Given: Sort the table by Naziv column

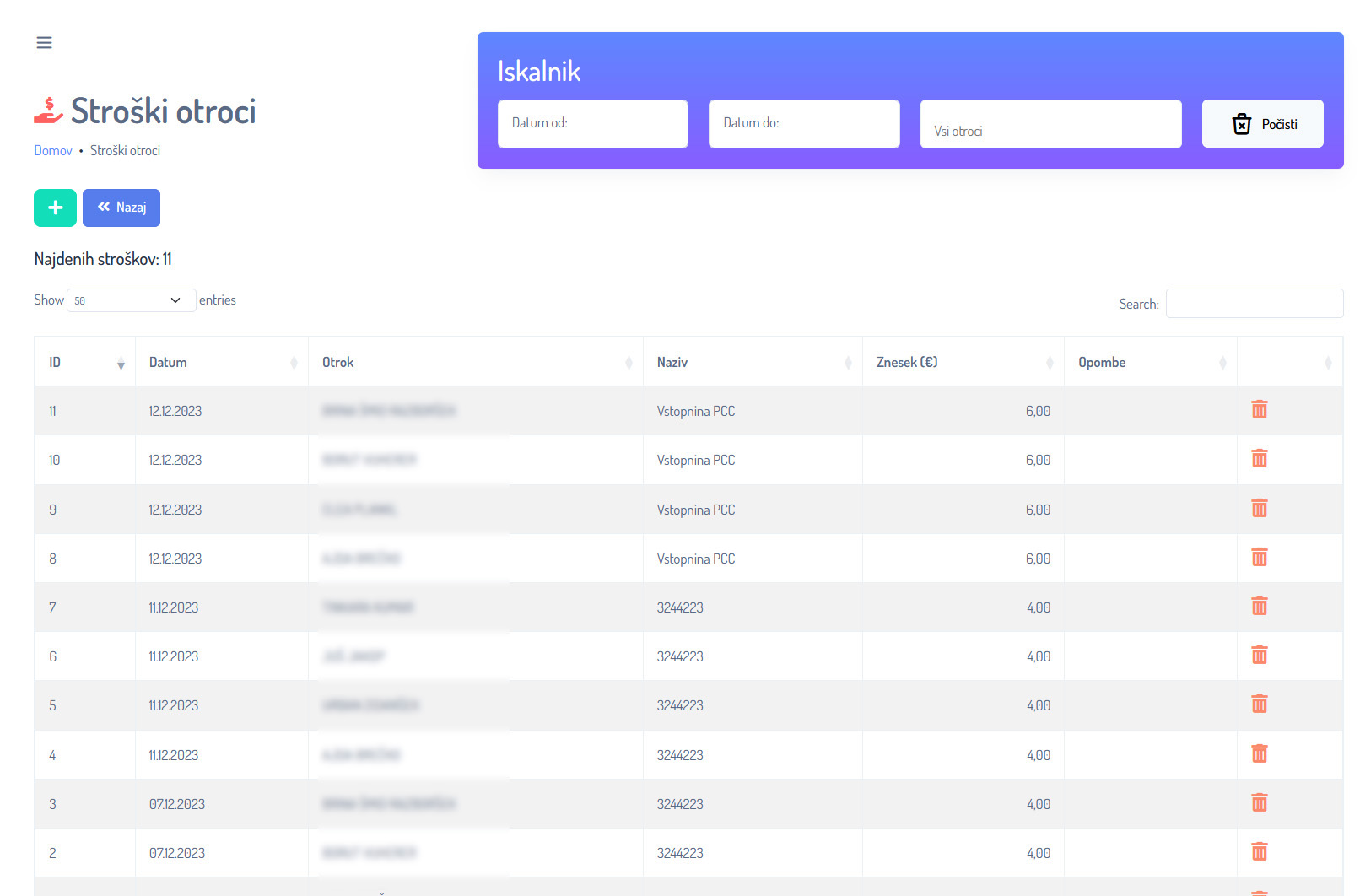Looking at the screenshot, I should pyautogui.click(x=752, y=363).
